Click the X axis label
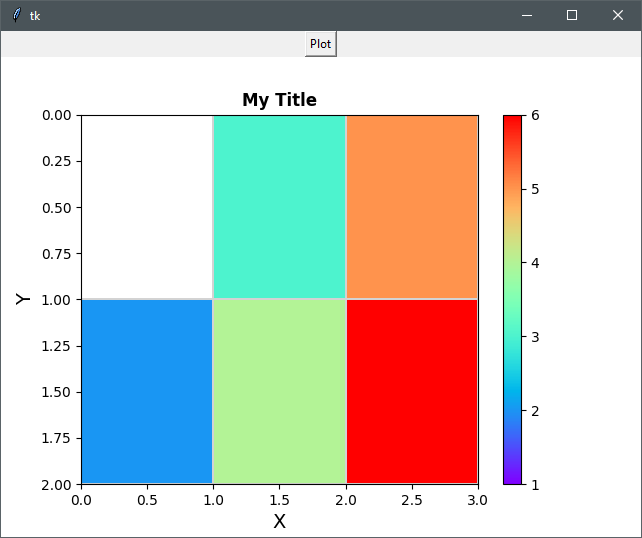Image resolution: width=642 pixels, height=538 pixels. coord(279,522)
